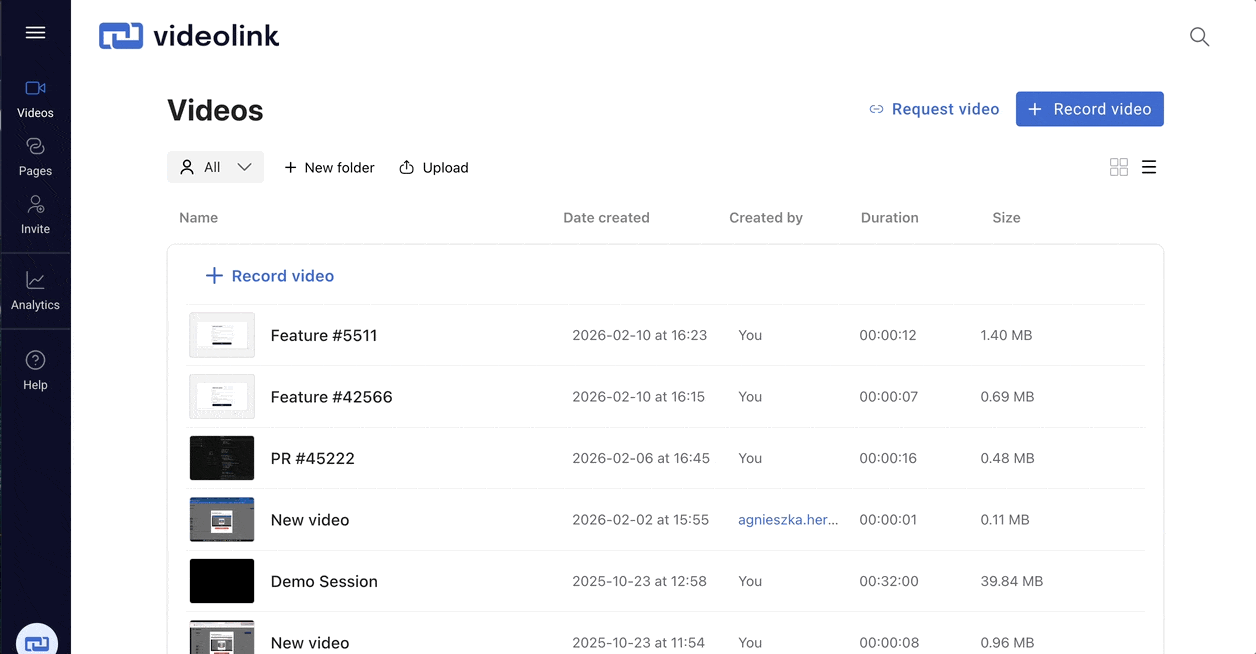This screenshot has height=654, width=1256.
Task: Click the blue Record video button
Action: pyautogui.click(x=1089, y=109)
